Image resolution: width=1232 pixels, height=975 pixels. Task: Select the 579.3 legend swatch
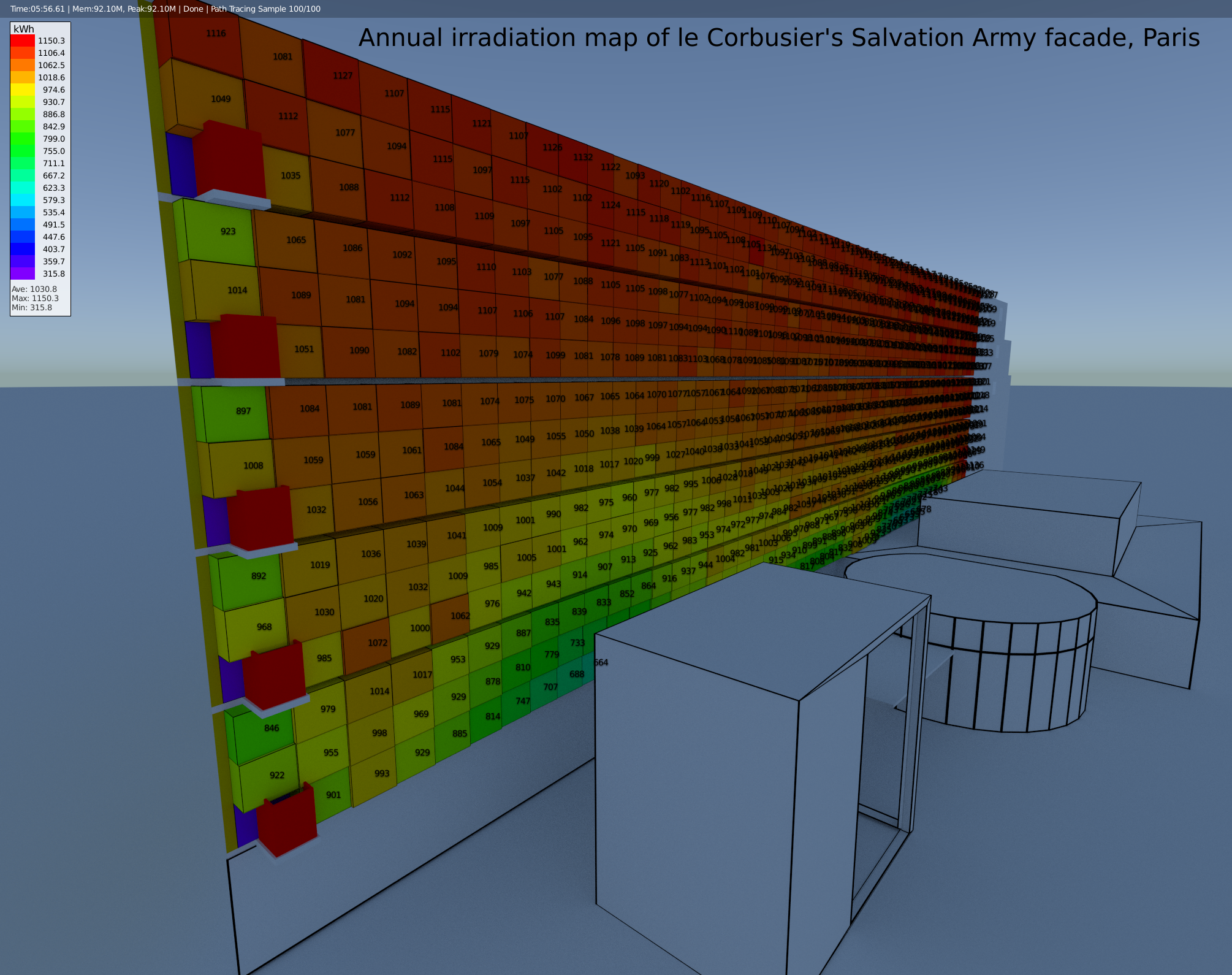pyautogui.click(x=23, y=200)
